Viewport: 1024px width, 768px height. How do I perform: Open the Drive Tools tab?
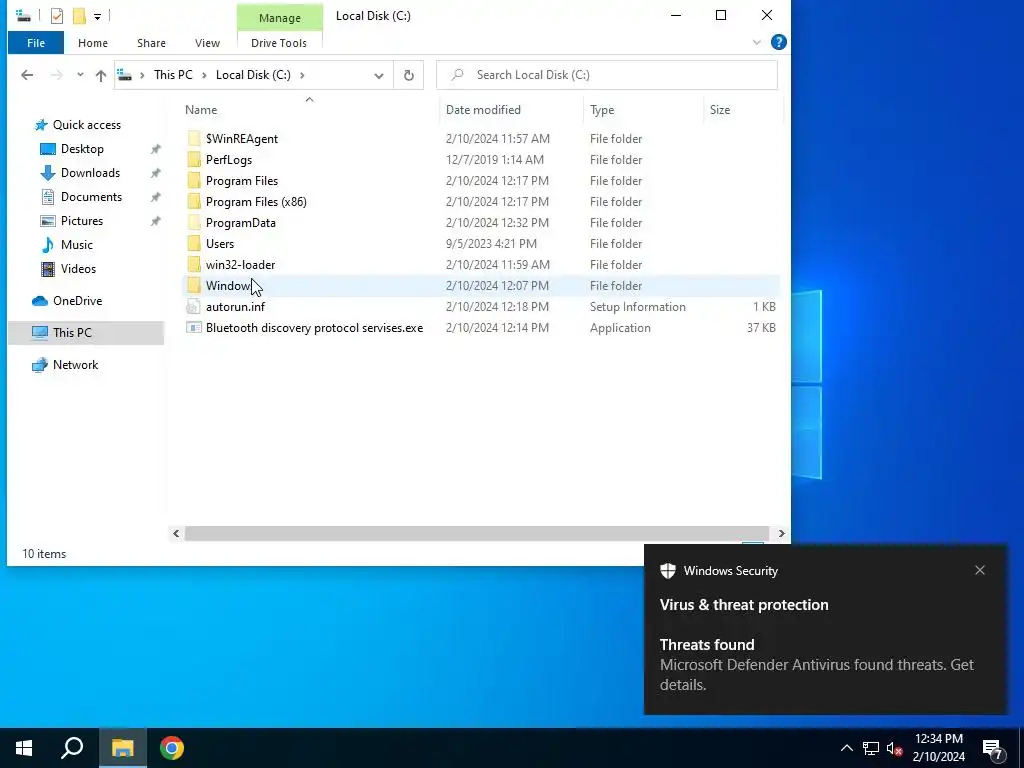(x=279, y=43)
